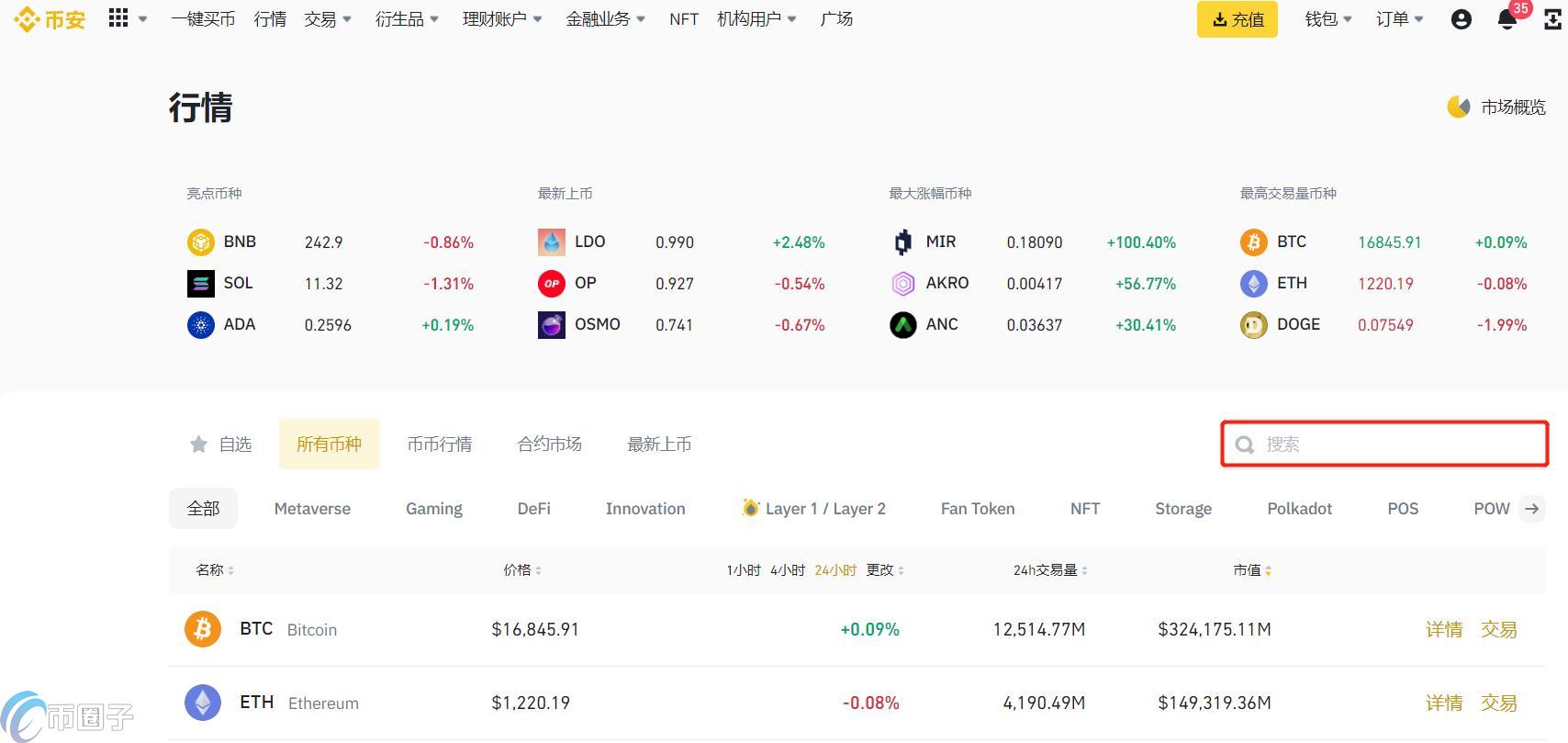Image resolution: width=1568 pixels, height=743 pixels.
Task: Expand the 钱包 dropdown
Action: pyautogui.click(x=1328, y=19)
